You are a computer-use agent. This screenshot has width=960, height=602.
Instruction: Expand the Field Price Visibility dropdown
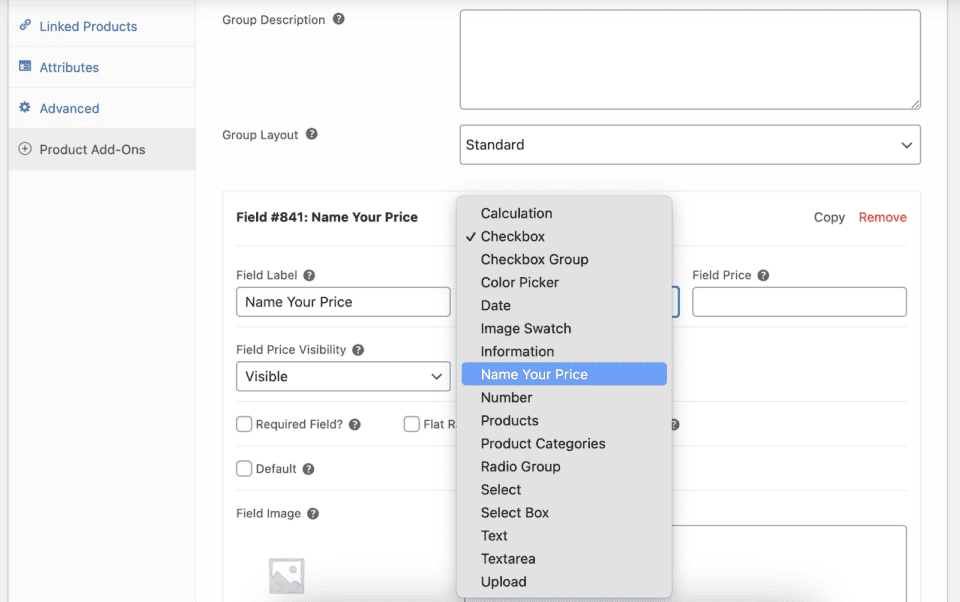[343, 376]
